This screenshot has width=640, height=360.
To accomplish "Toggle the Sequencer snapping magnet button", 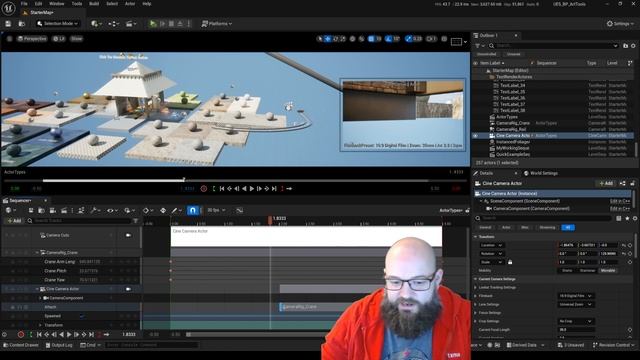I will click(193, 210).
